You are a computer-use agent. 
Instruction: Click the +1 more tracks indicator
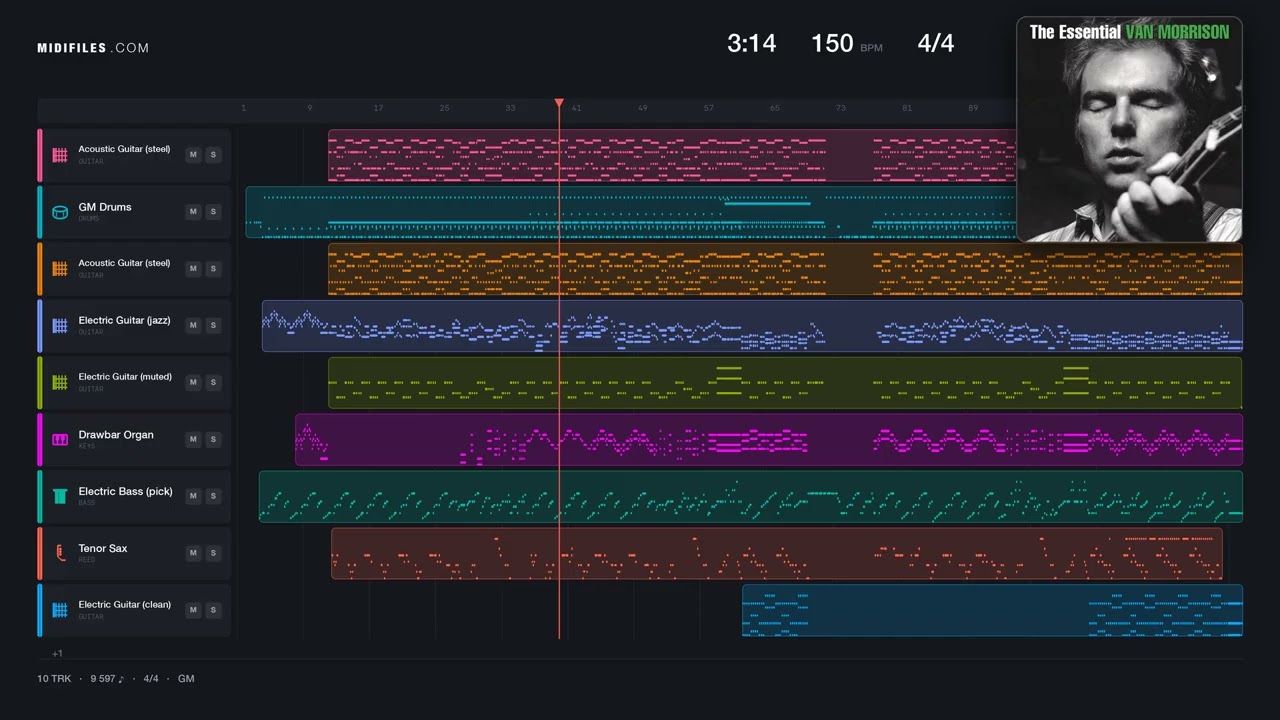coord(57,653)
